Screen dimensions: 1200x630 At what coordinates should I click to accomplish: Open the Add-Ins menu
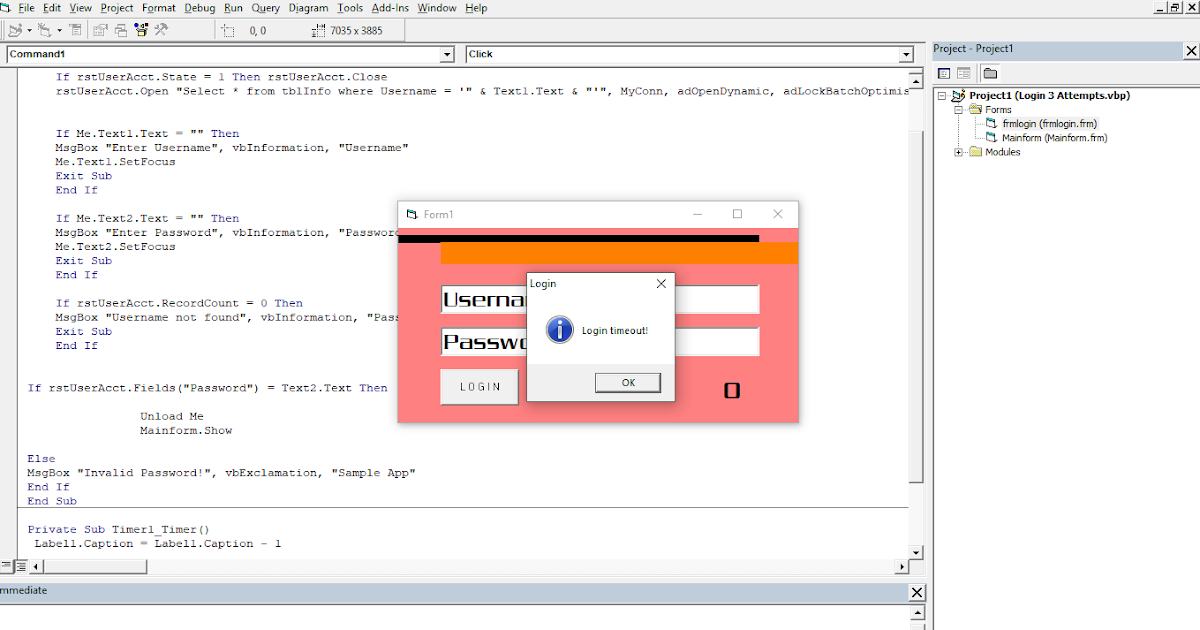(390, 8)
